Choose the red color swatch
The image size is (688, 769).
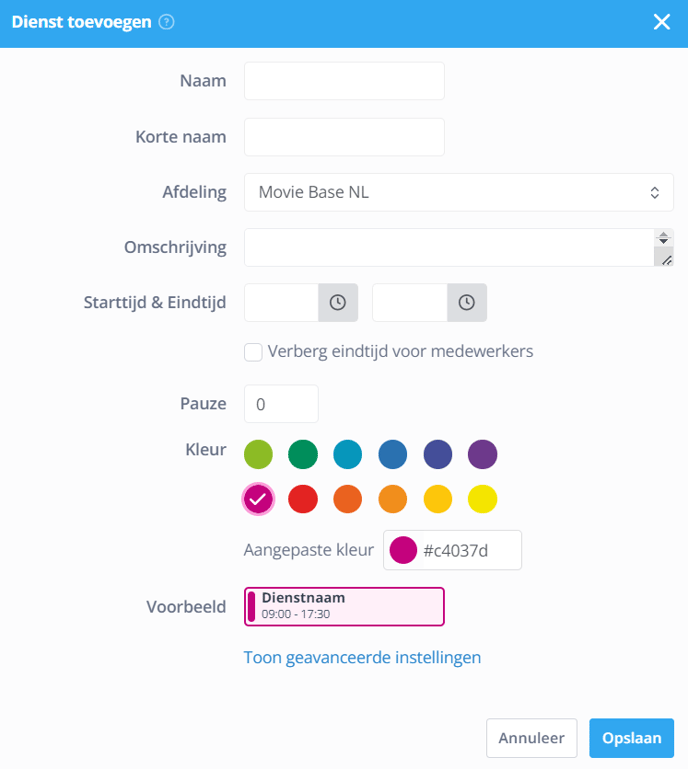point(303,499)
